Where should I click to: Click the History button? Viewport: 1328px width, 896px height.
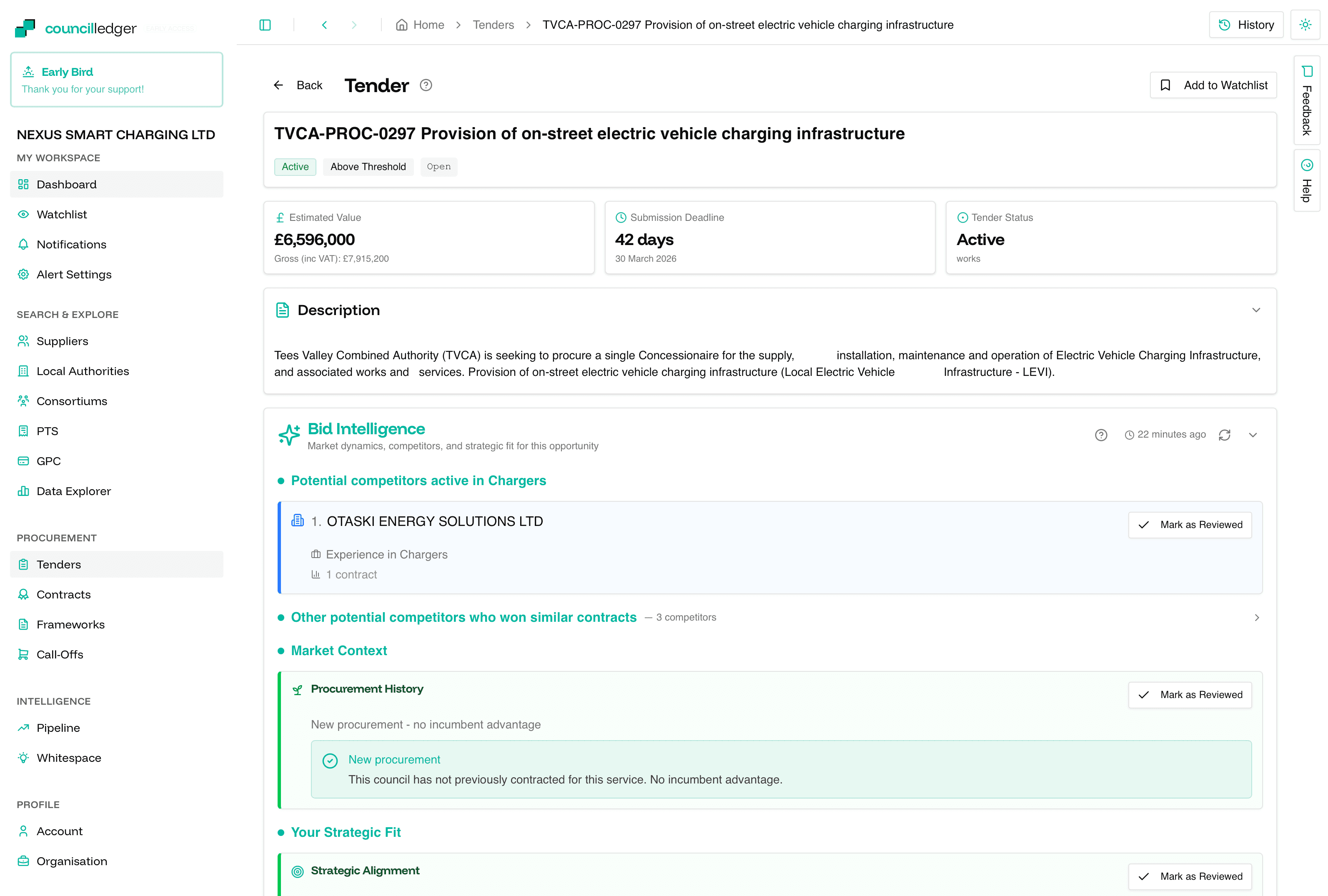tap(1246, 25)
